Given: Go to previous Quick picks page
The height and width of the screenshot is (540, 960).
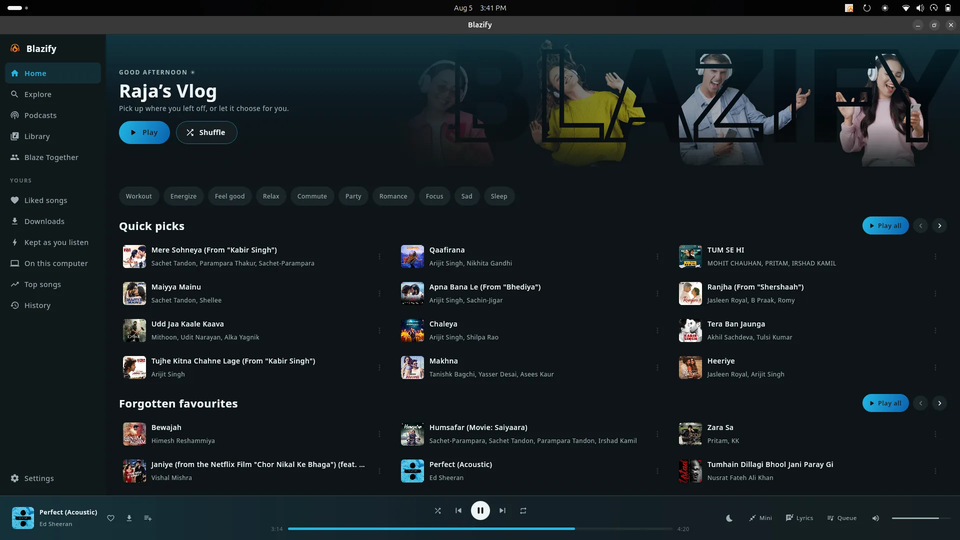Looking at the screenshot, I should 920,225.
